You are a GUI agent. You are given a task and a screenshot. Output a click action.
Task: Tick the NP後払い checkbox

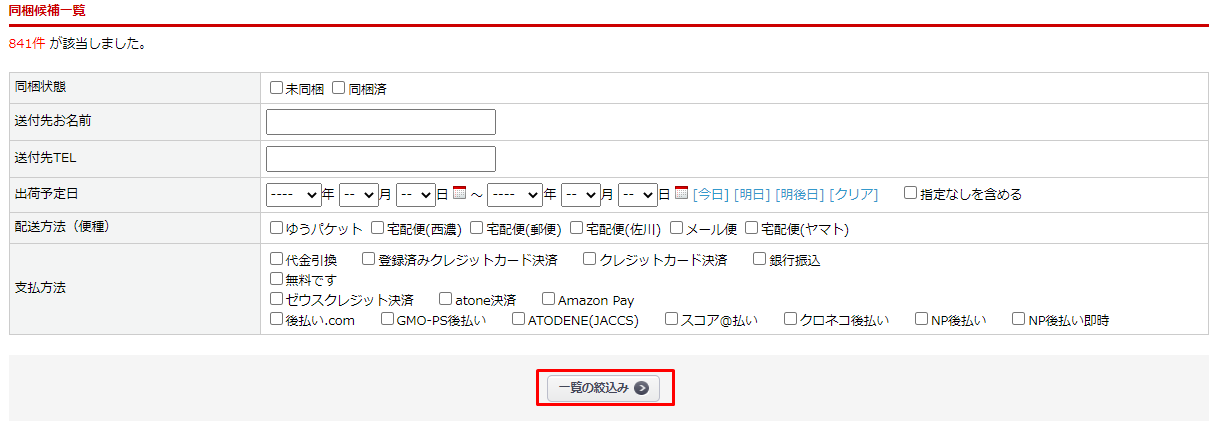pos(921,319)
